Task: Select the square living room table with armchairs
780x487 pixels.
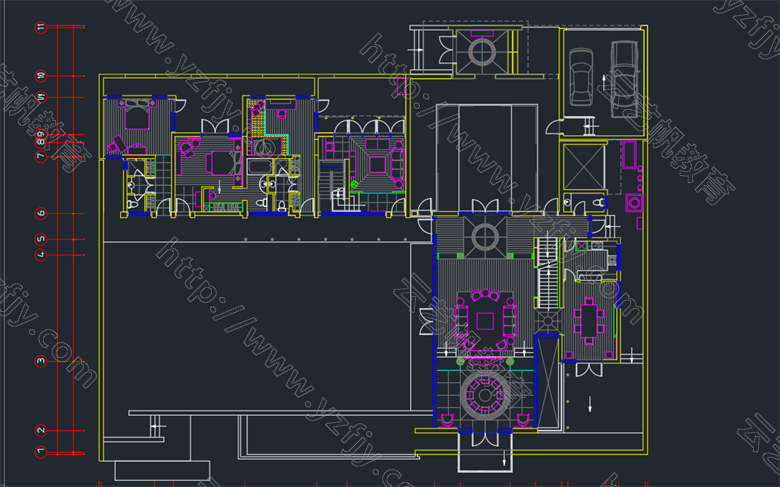Action: tap(486, 319)
